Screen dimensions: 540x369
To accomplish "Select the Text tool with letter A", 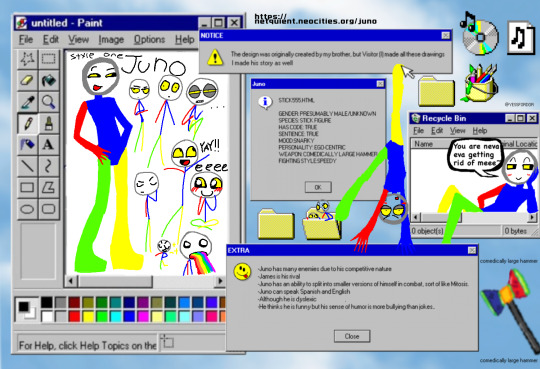I will pos(49,145).
